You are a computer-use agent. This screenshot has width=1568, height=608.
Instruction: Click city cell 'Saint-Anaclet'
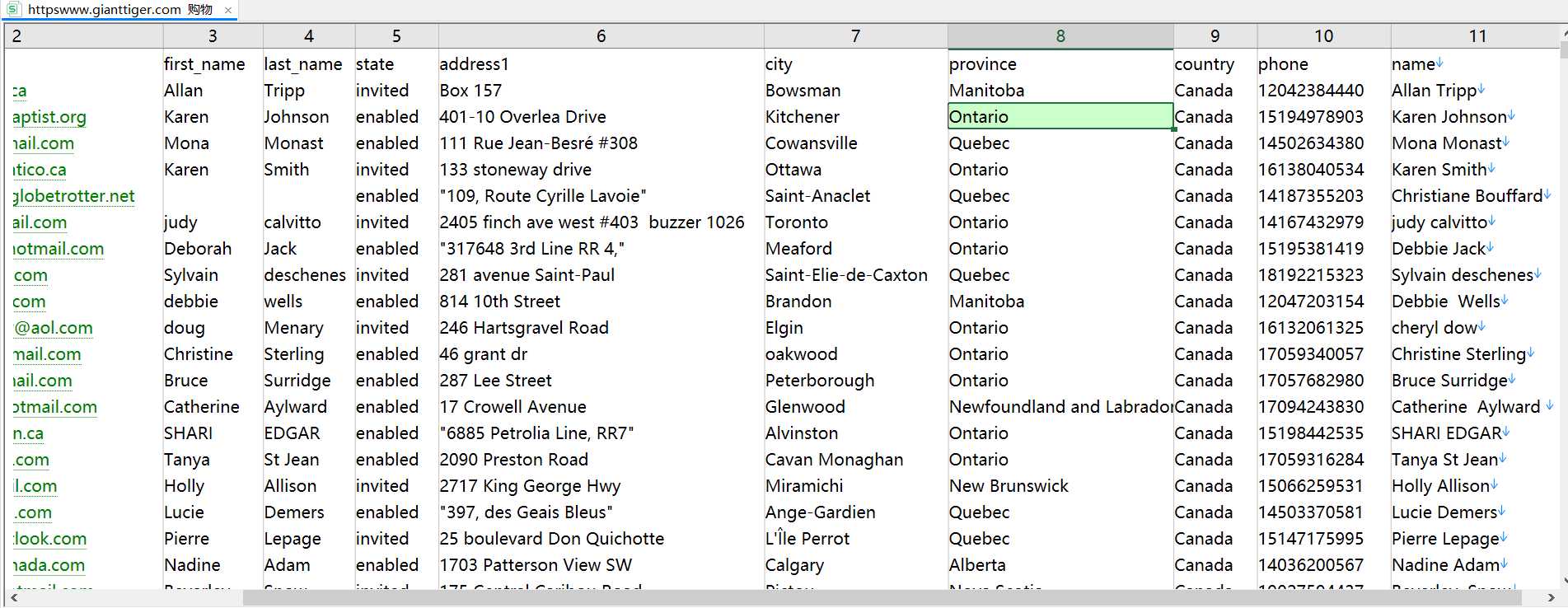coord(855,196)
